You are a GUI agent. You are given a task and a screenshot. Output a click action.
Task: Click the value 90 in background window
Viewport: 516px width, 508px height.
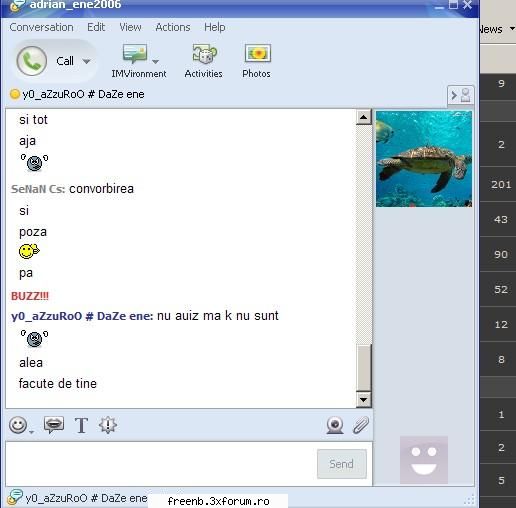[x=501, y=254]
